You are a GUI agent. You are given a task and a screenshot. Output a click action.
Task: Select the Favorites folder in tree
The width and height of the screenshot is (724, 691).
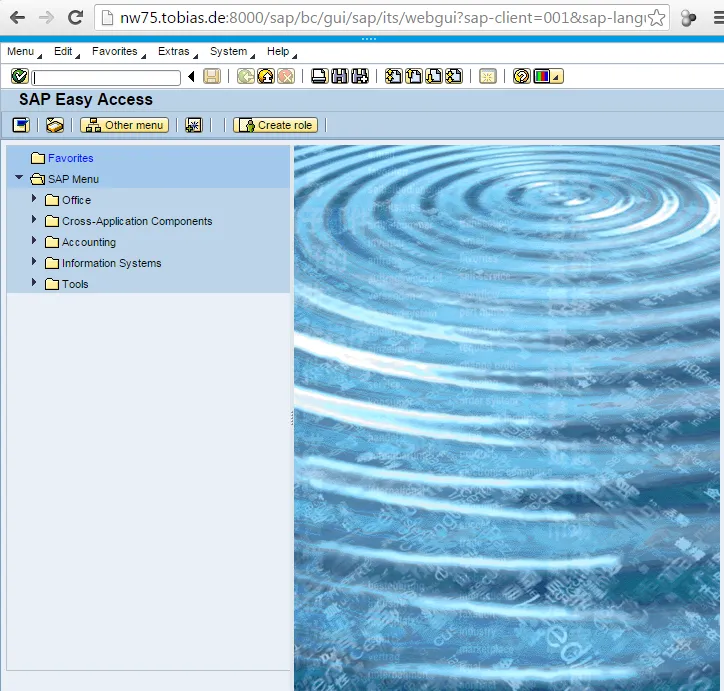click(70, 158)
